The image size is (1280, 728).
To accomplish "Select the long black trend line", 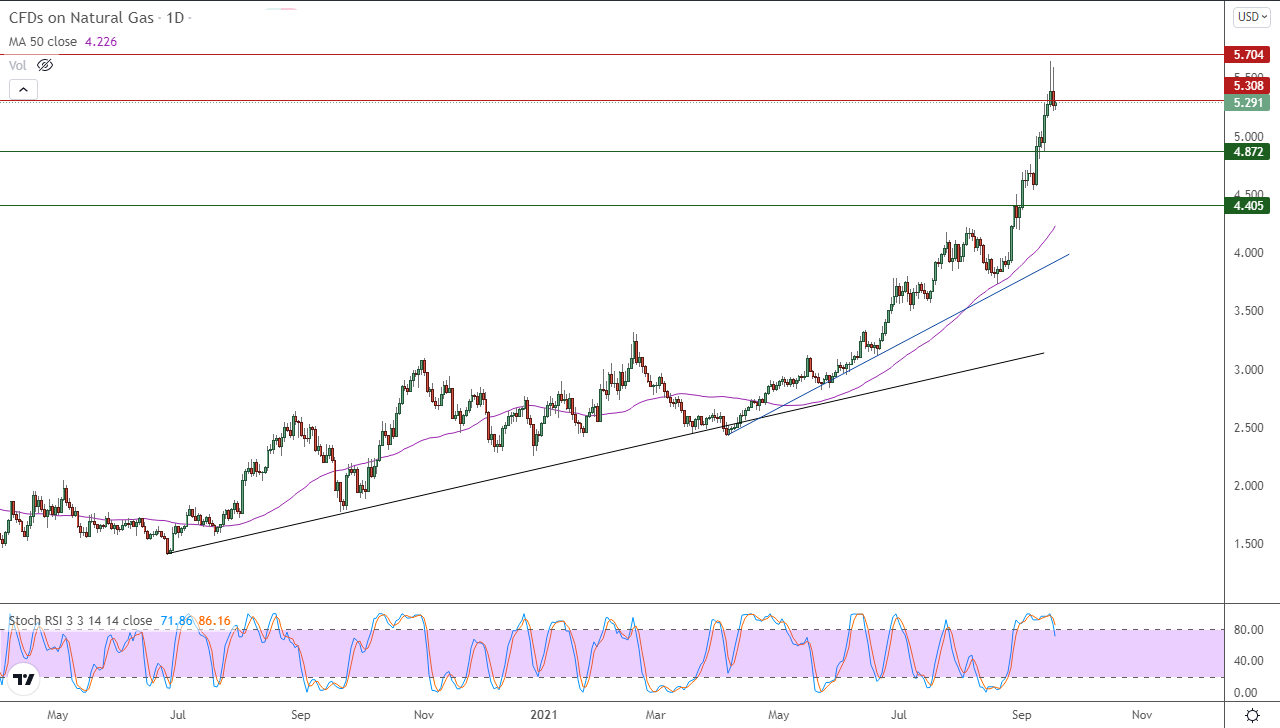I will (x=606, y=453).
